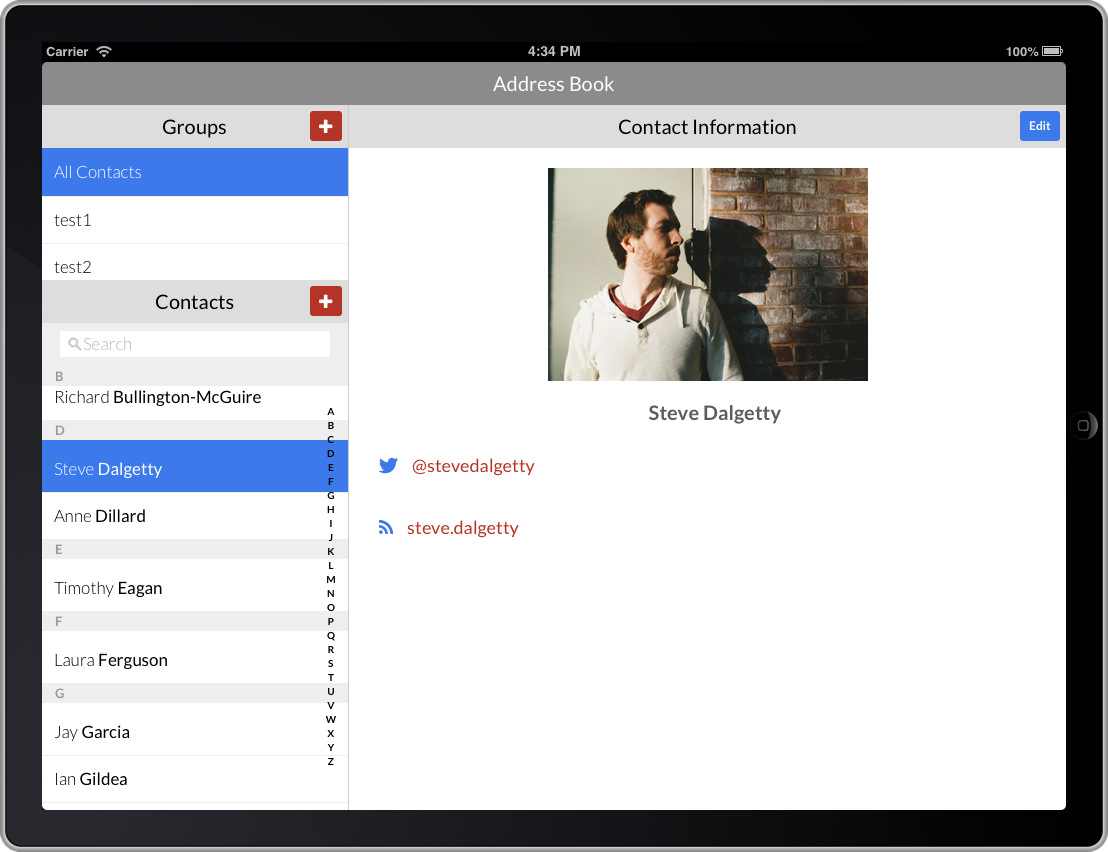Jump to letter T in index bar
The image size is (1108, 852).
click(331, 677)
